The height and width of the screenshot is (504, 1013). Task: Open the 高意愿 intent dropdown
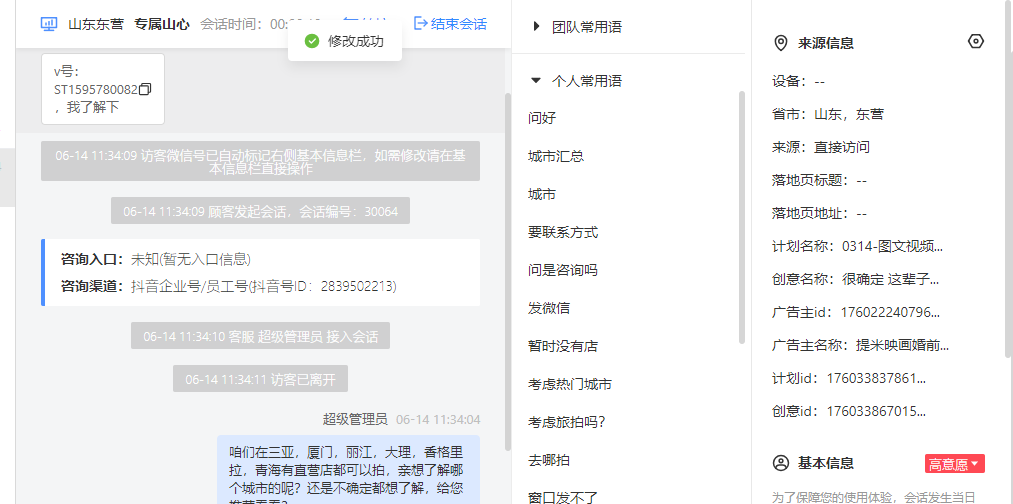955,464
